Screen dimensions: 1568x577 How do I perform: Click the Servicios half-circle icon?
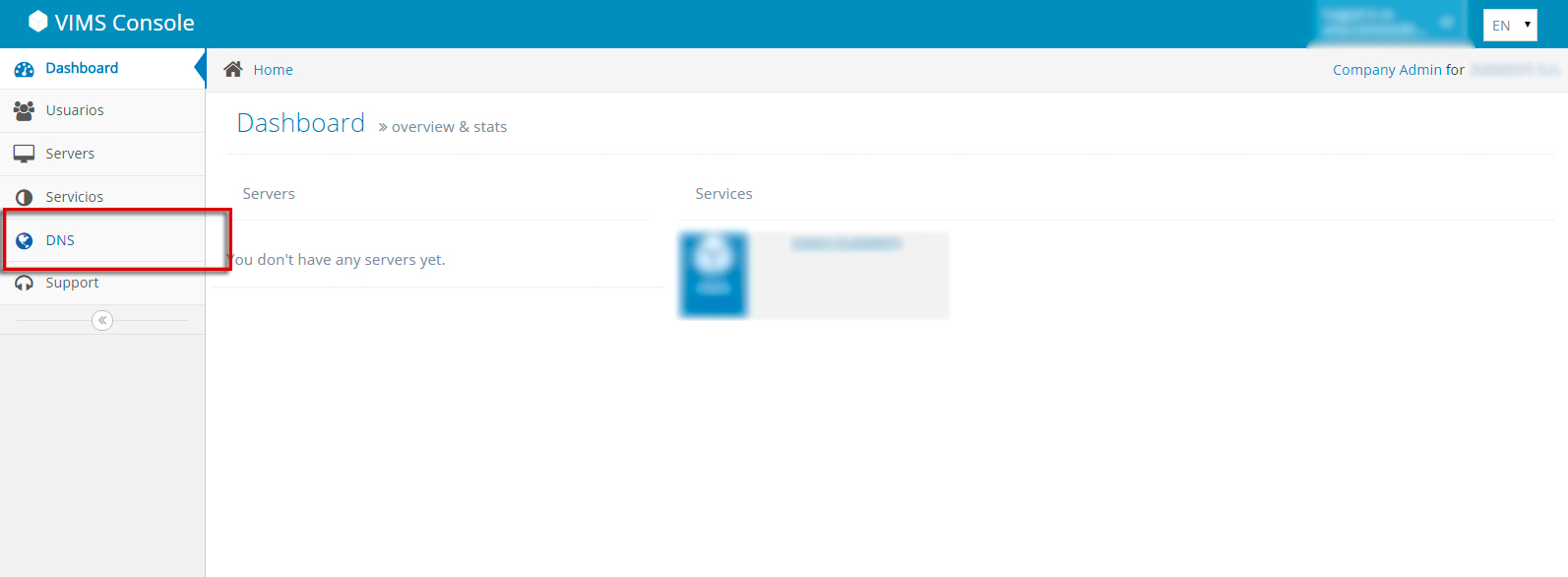(x=24, y=198)
